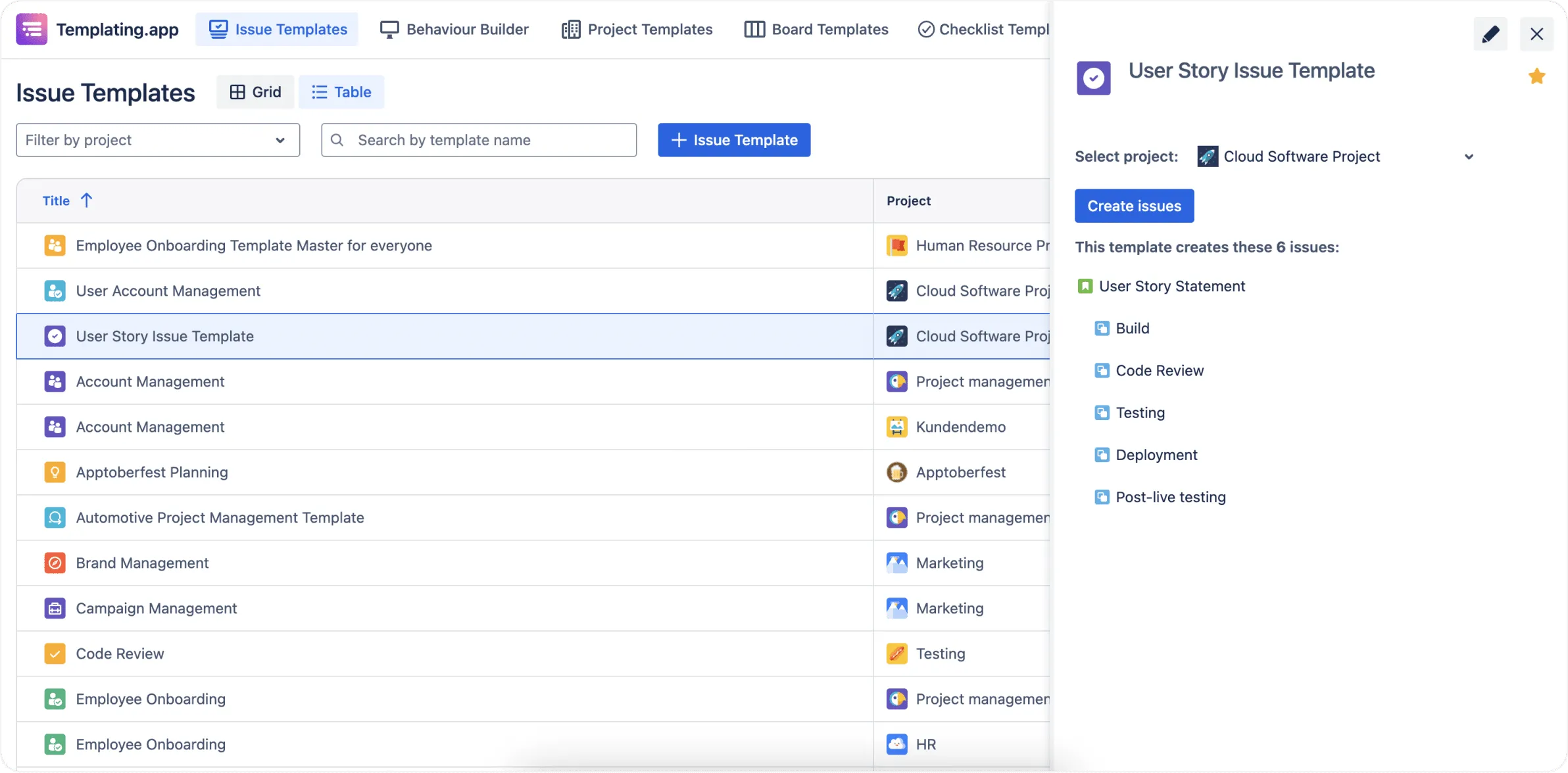Click the Title sort ascending arrow
1568x773 pixels.
[x=86, y=200]
